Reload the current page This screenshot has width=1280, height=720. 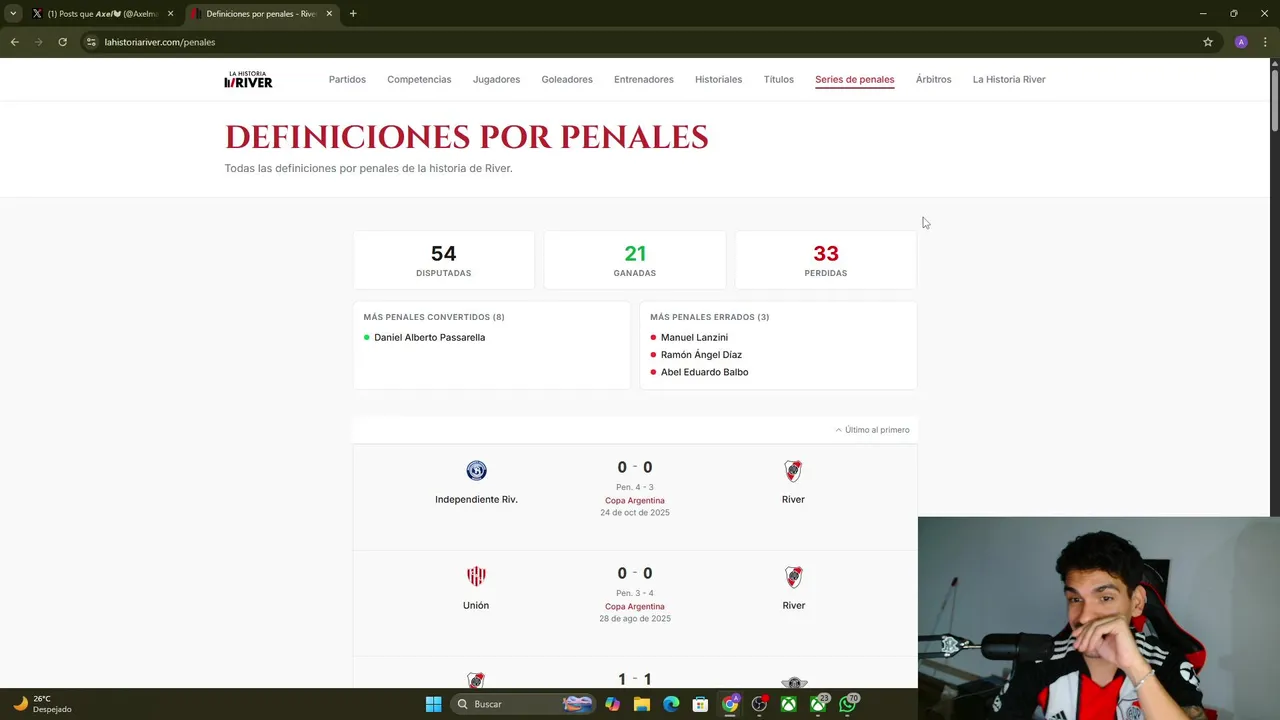click(62, 42)
